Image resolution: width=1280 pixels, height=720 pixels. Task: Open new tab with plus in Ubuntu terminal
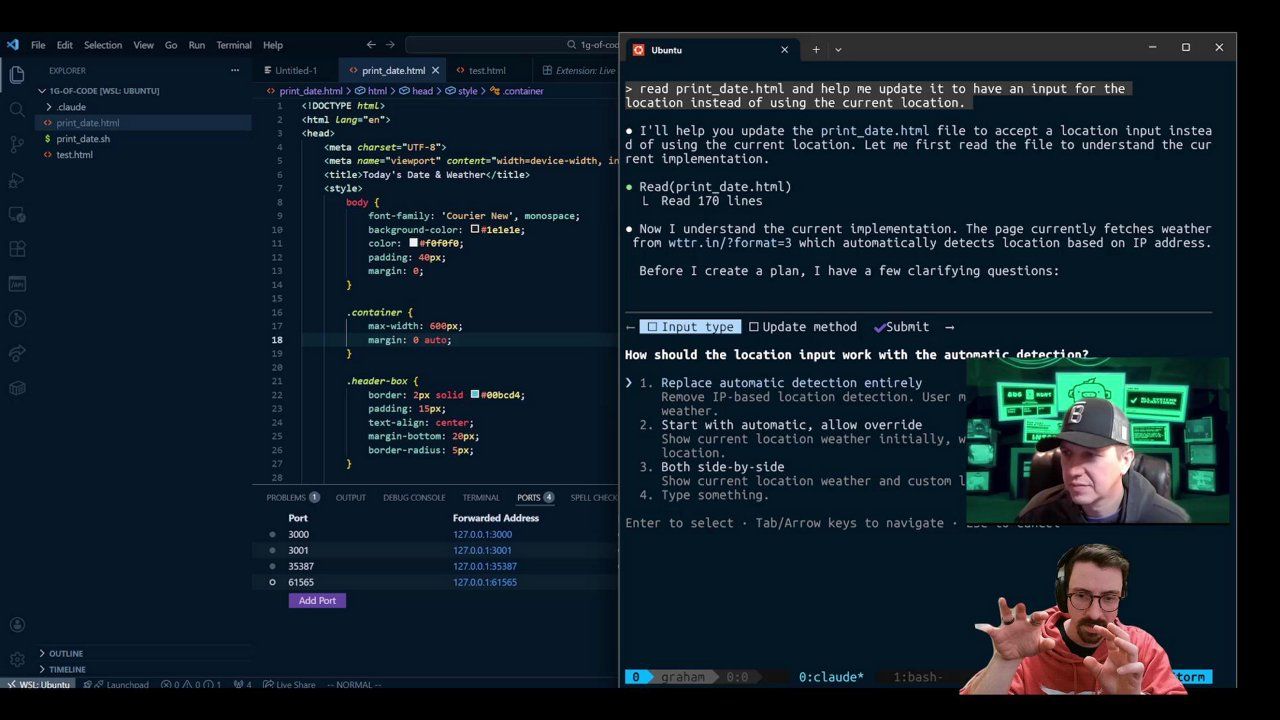tap(816, 49)
